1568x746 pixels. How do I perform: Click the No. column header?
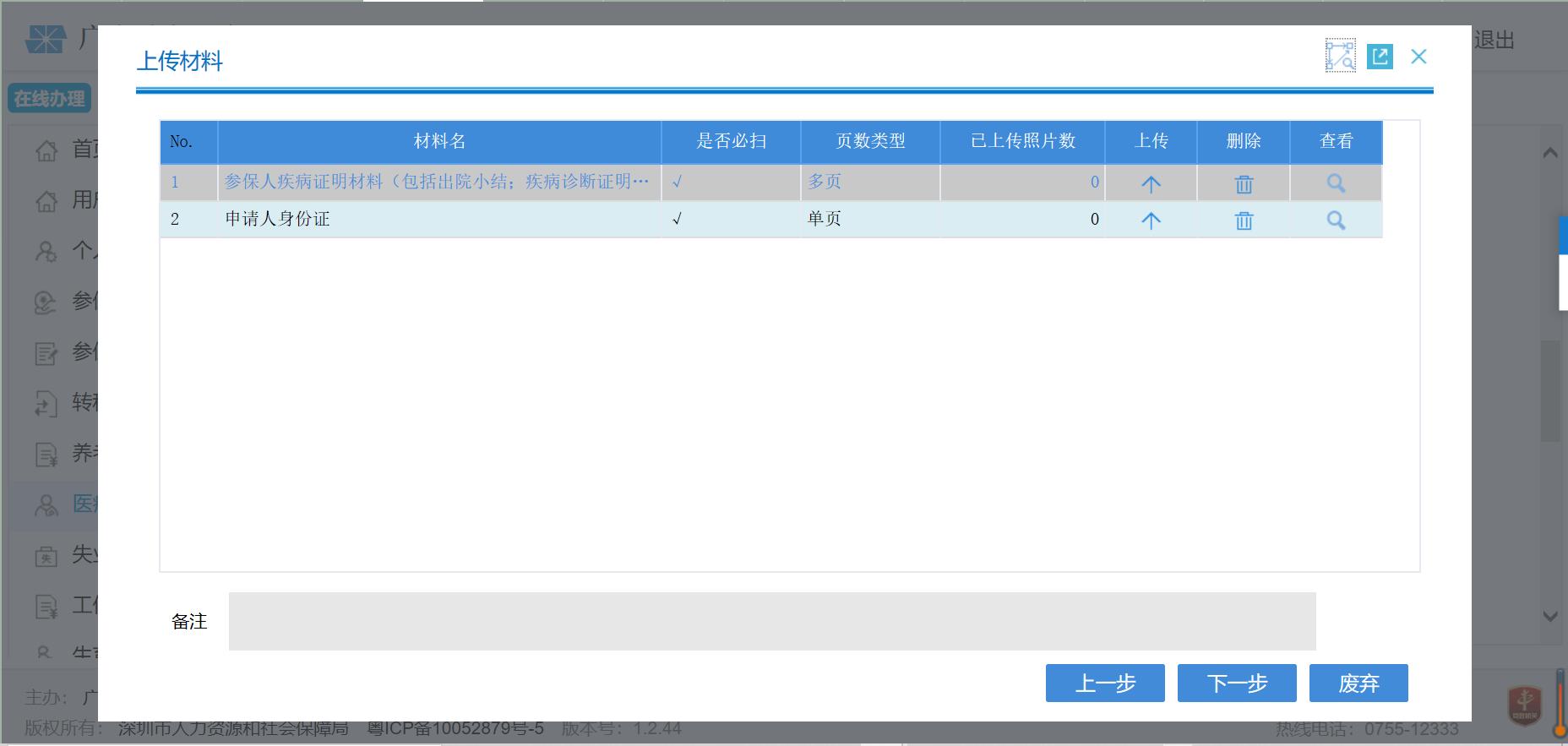189,142
